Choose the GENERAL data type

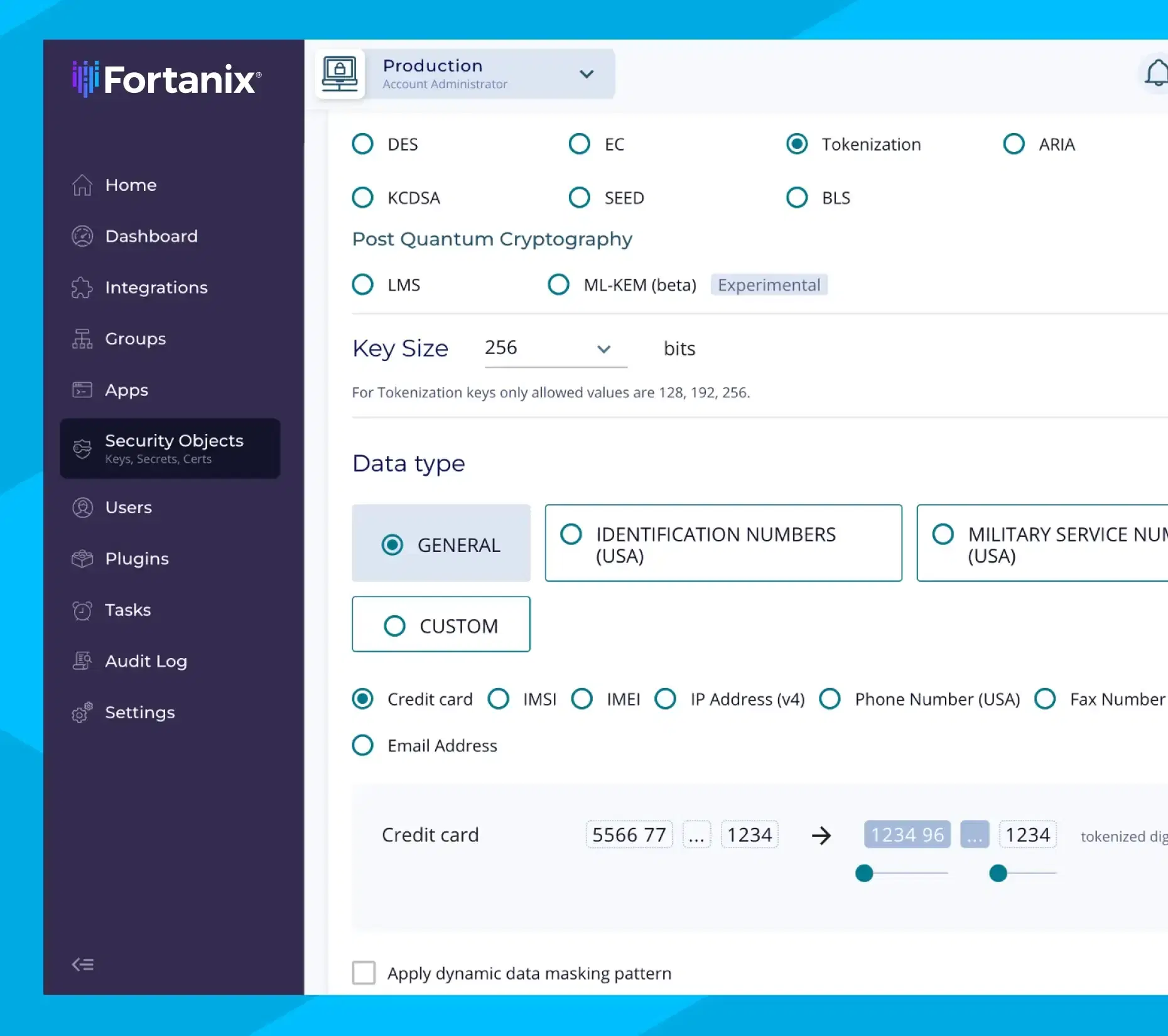tap(441, 543)
